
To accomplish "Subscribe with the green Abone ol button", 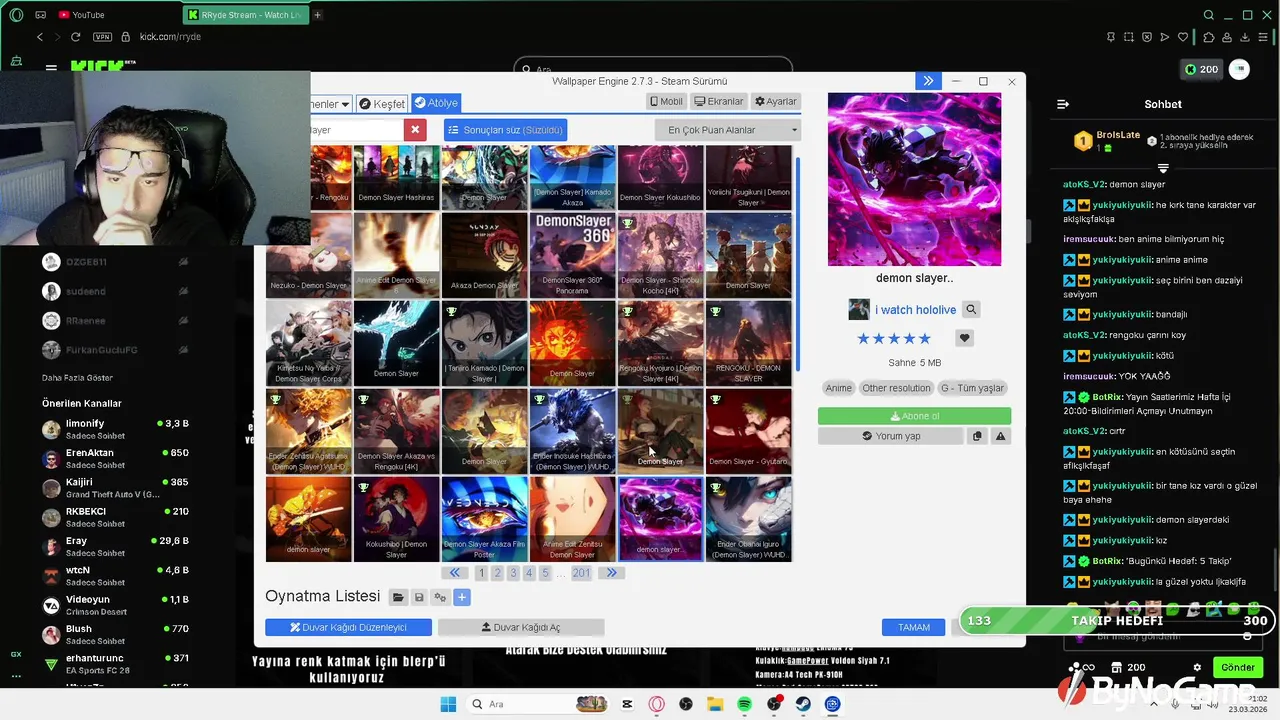I will pyautogui.click(x=914, y=416).
